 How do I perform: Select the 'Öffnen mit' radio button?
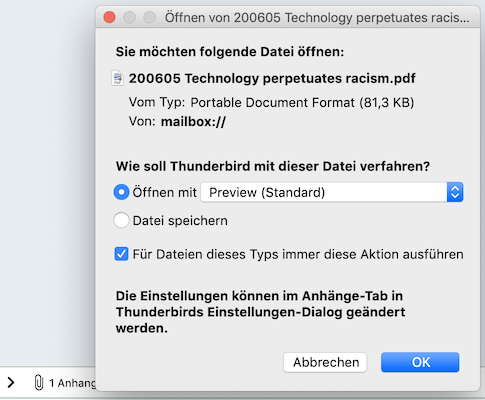121,192
